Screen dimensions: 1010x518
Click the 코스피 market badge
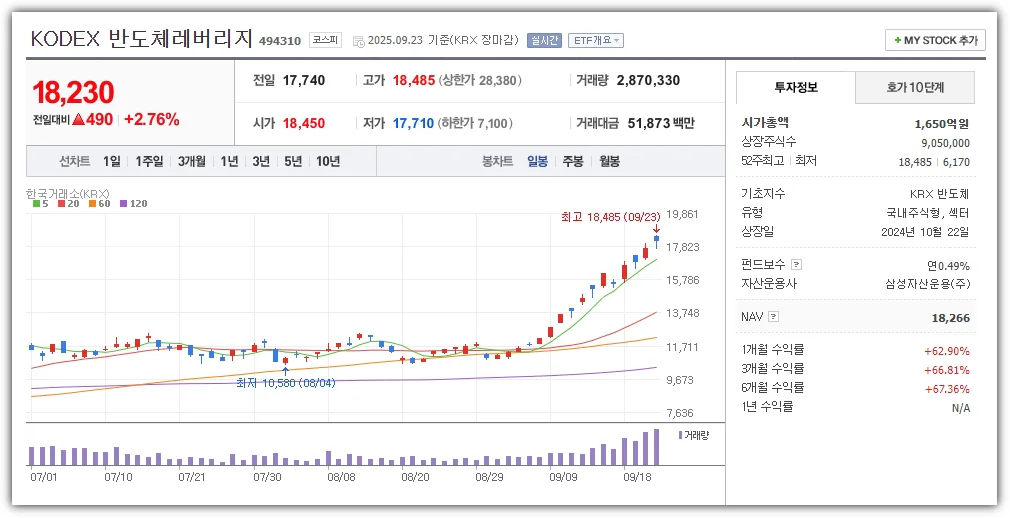[326, 40]
